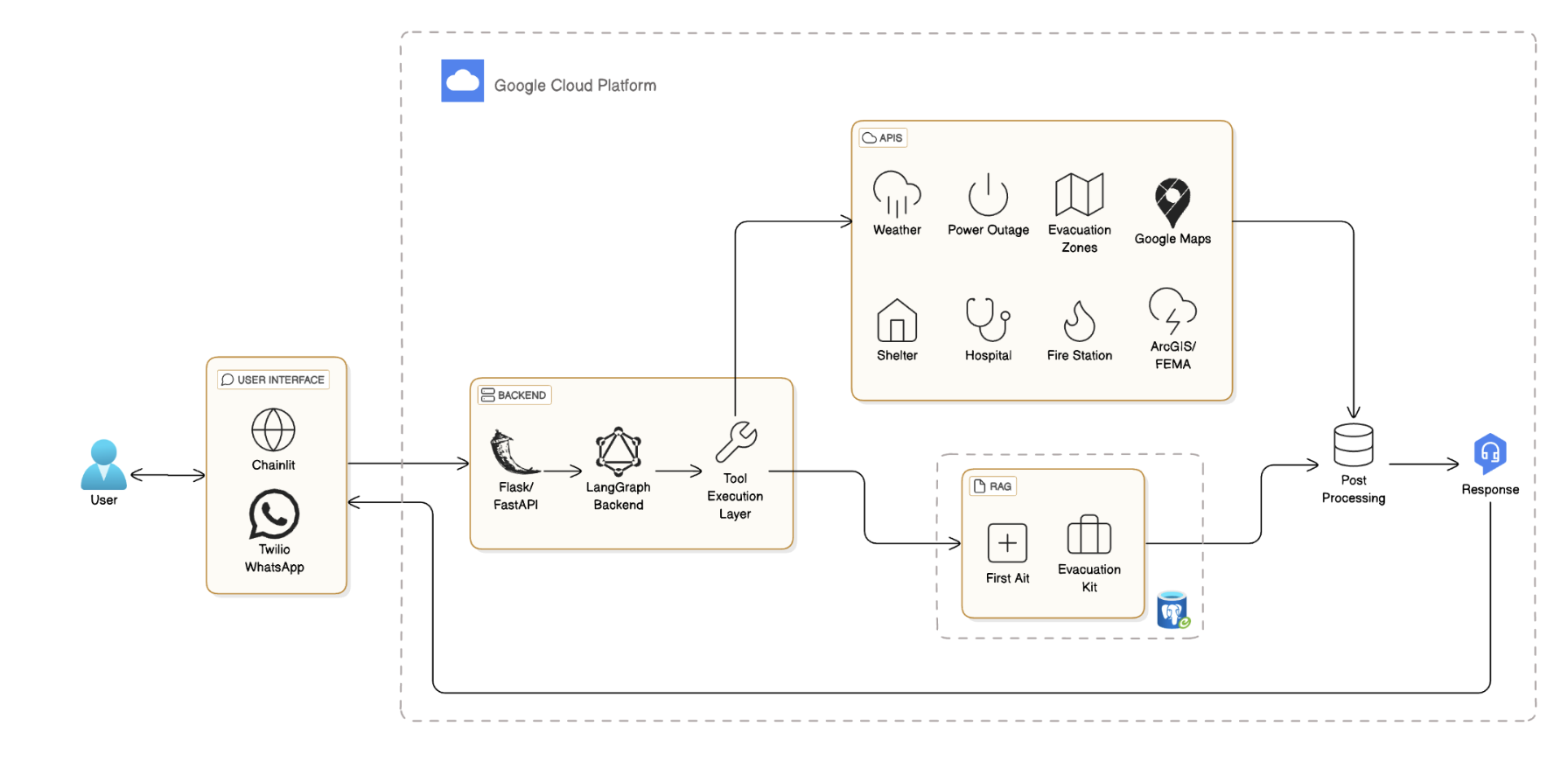Click the blue User avatar icon
This screenshot has width=1568, height=775.
[104, 464]
